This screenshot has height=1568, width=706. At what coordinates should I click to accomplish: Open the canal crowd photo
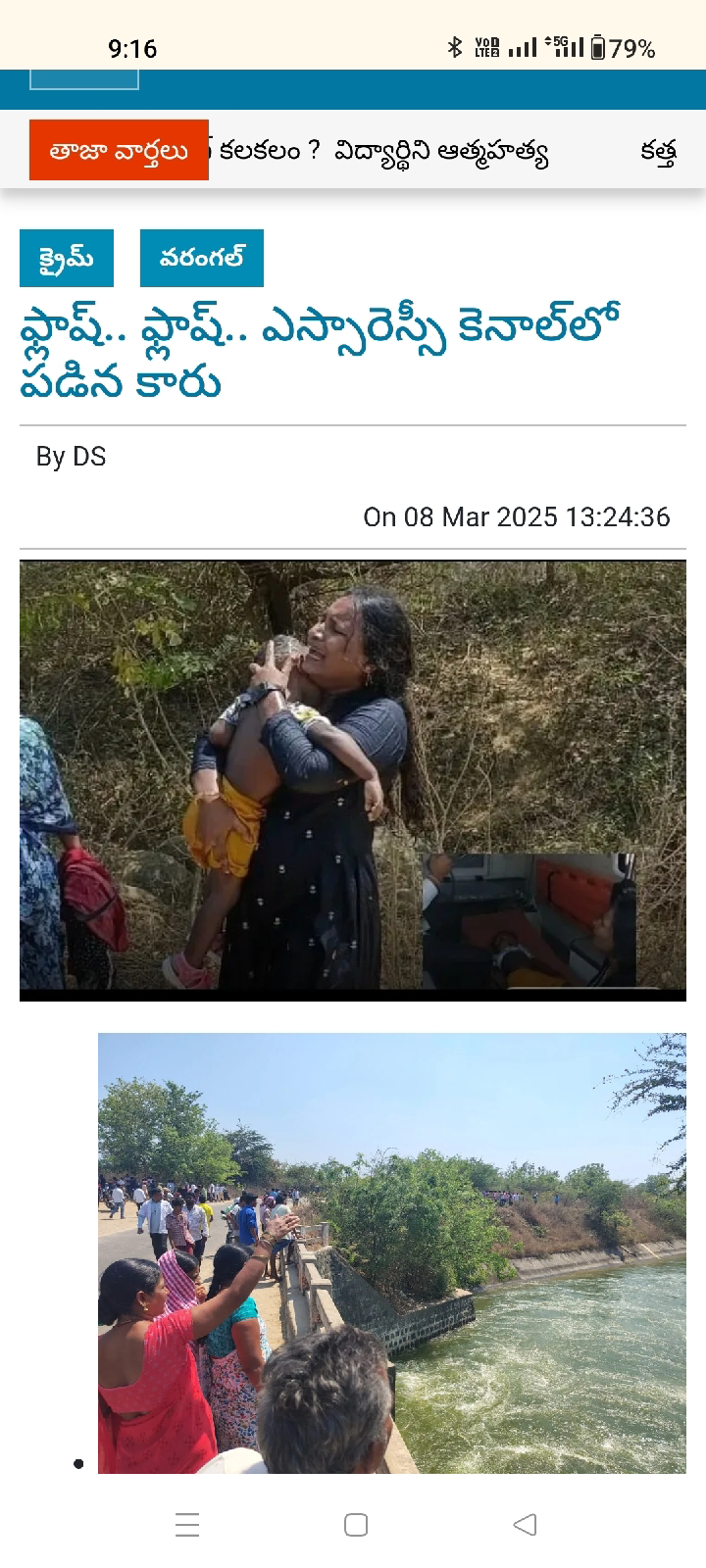(x=392, y=1252)
